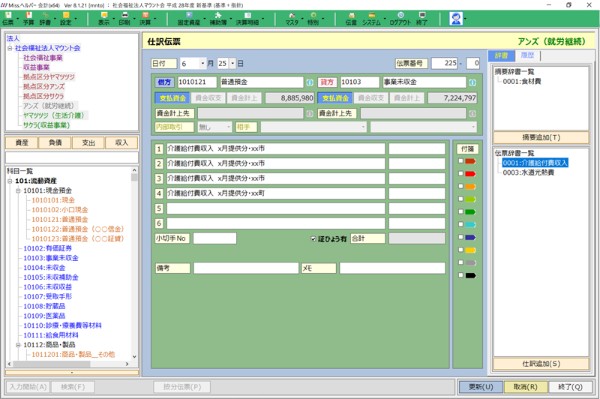Select 1010121:普通預金 in account tree
The width and height of the screenshot is (600, 399).
click(60, 220)
